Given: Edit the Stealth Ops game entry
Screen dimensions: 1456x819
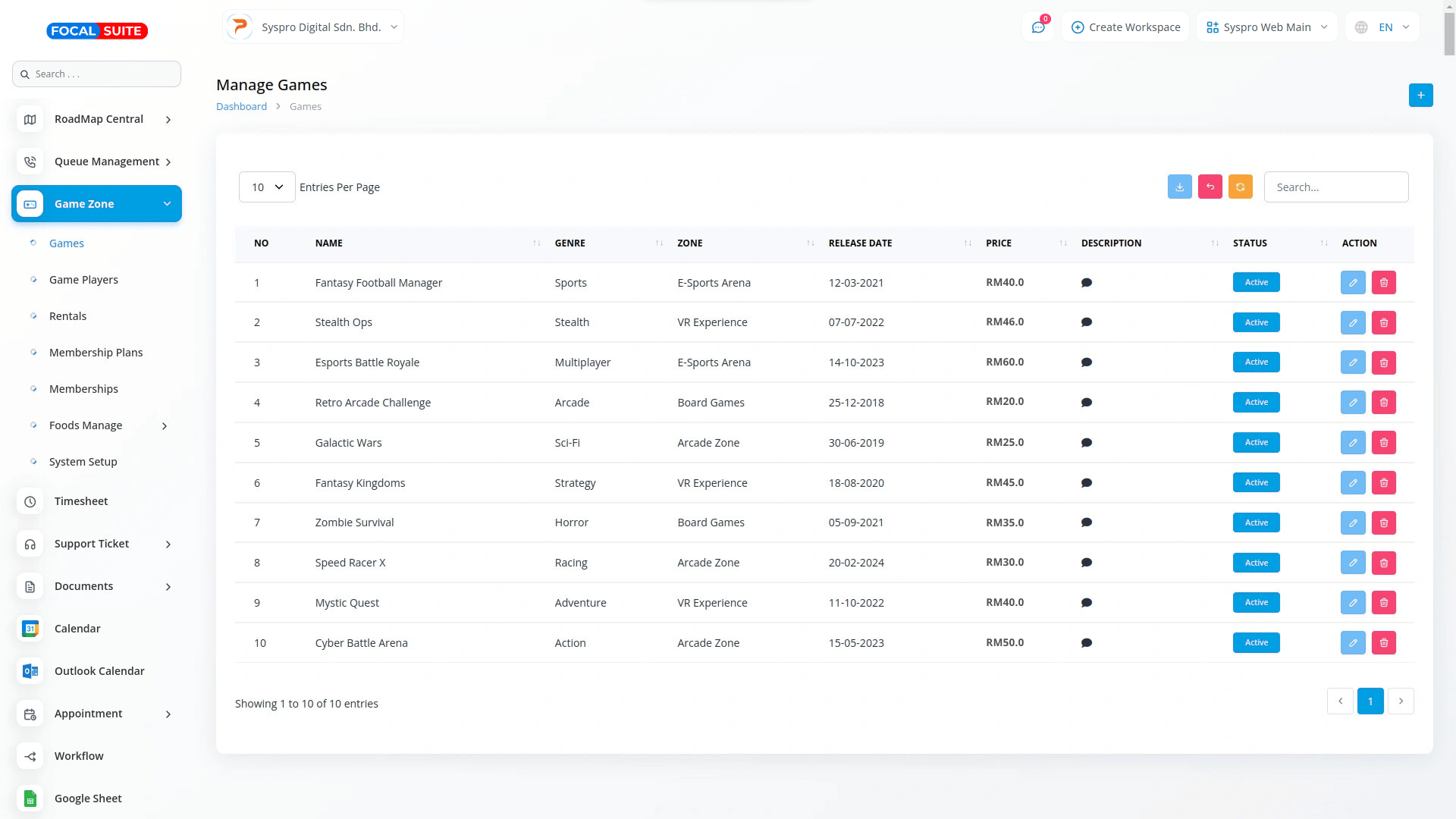Looking at the screenshot, I should point(1352,323).
